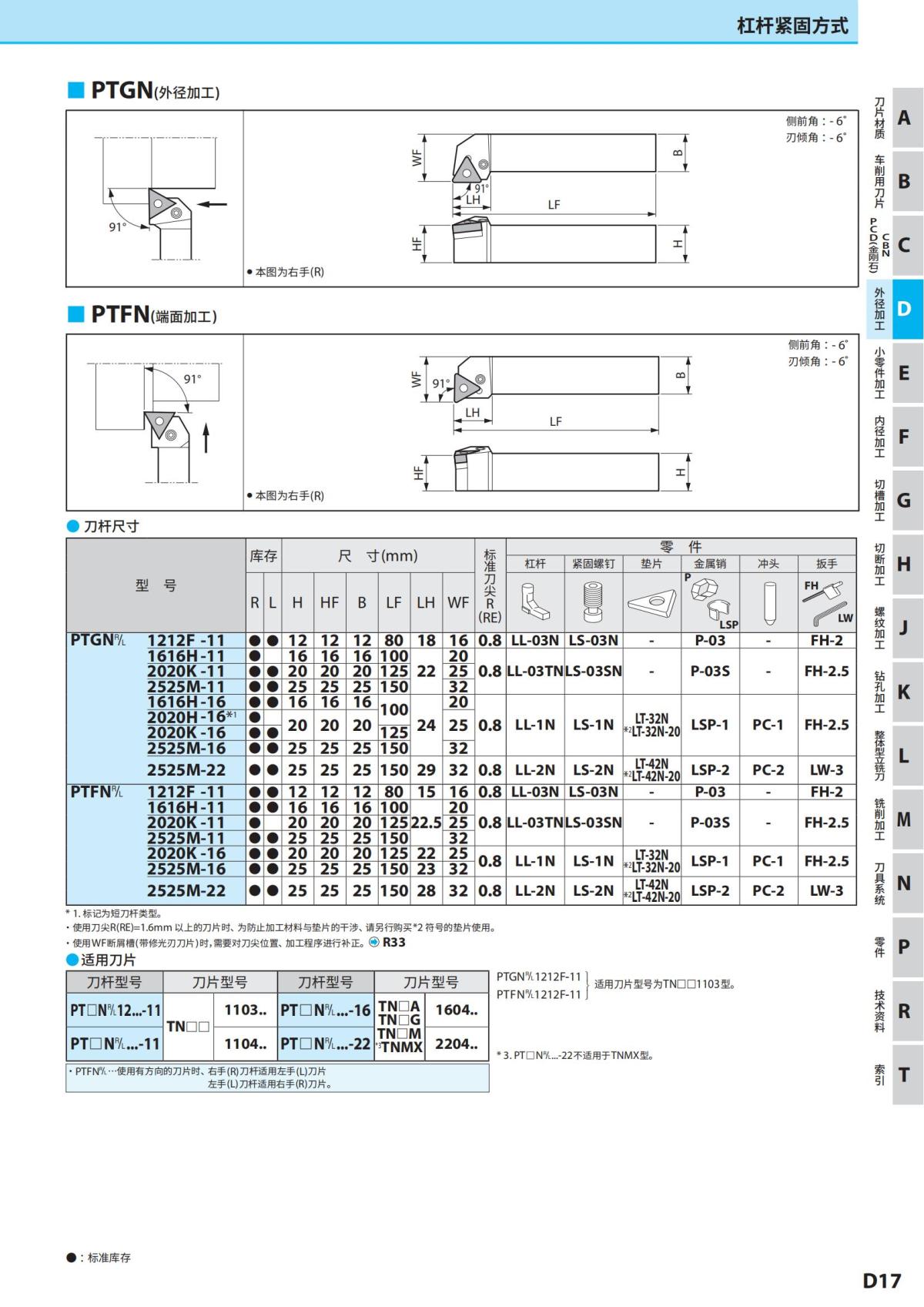Image resolution: width=924 pixels, height=1307 pixels.
Task: Click the LSP-2 part number in PTGN 2525M-22 row
Action: (710, 770)
